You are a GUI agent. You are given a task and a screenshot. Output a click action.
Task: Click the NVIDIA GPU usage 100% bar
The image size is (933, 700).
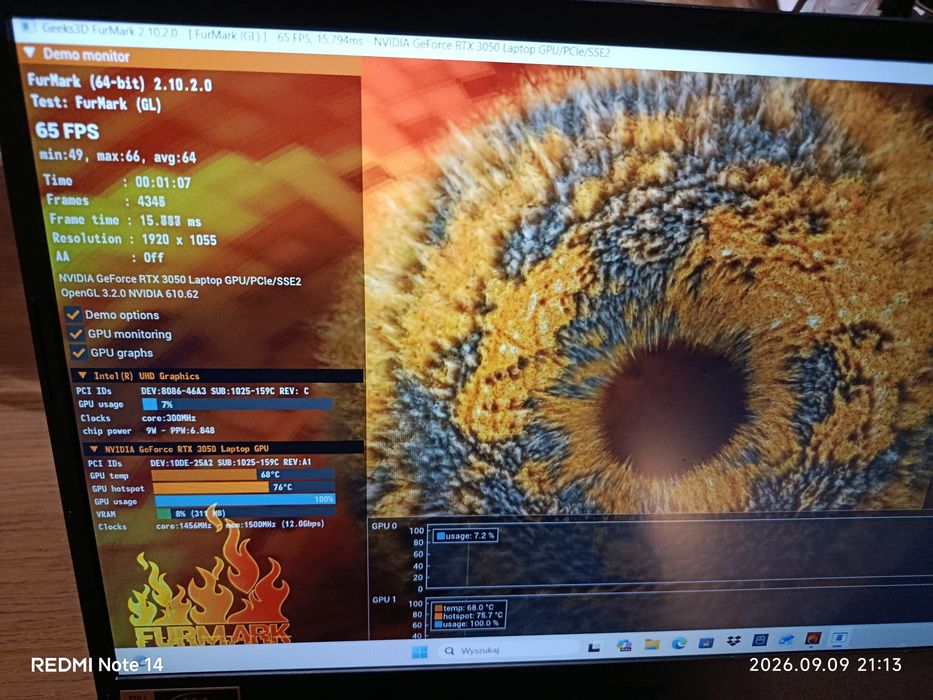(245, 499)
